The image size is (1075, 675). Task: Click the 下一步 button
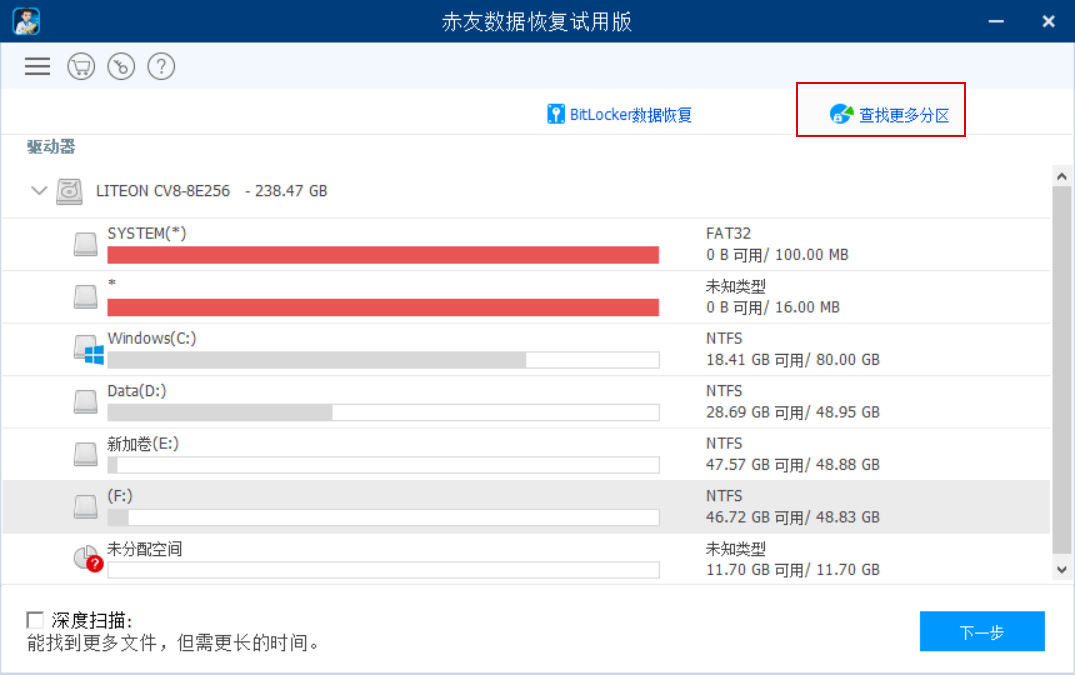(x=982, y=631)
